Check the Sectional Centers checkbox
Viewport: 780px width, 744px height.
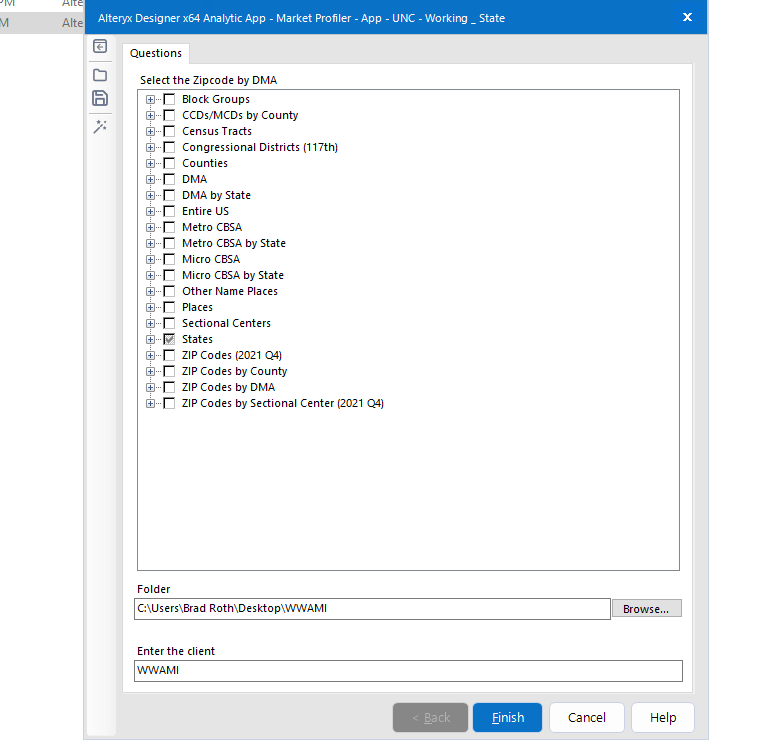point(169,323)
